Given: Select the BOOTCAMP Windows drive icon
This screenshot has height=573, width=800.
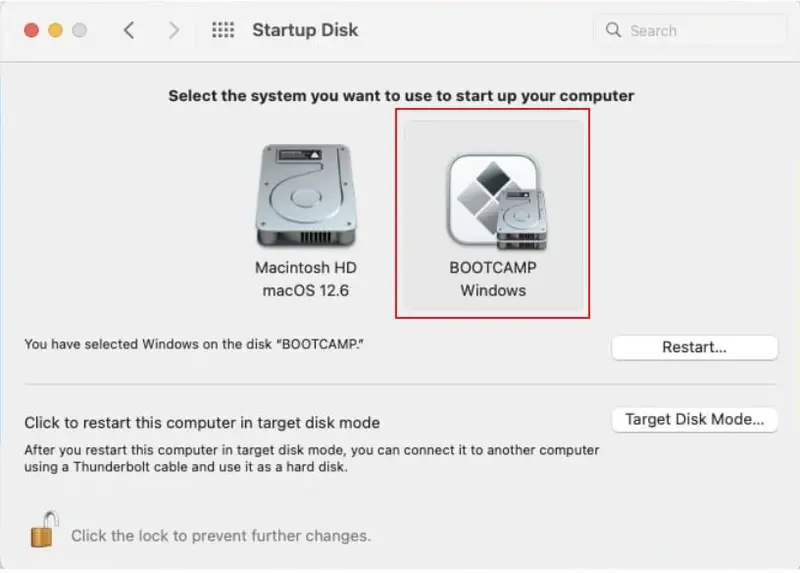Looking at the screenshot, I should point(494,200).
